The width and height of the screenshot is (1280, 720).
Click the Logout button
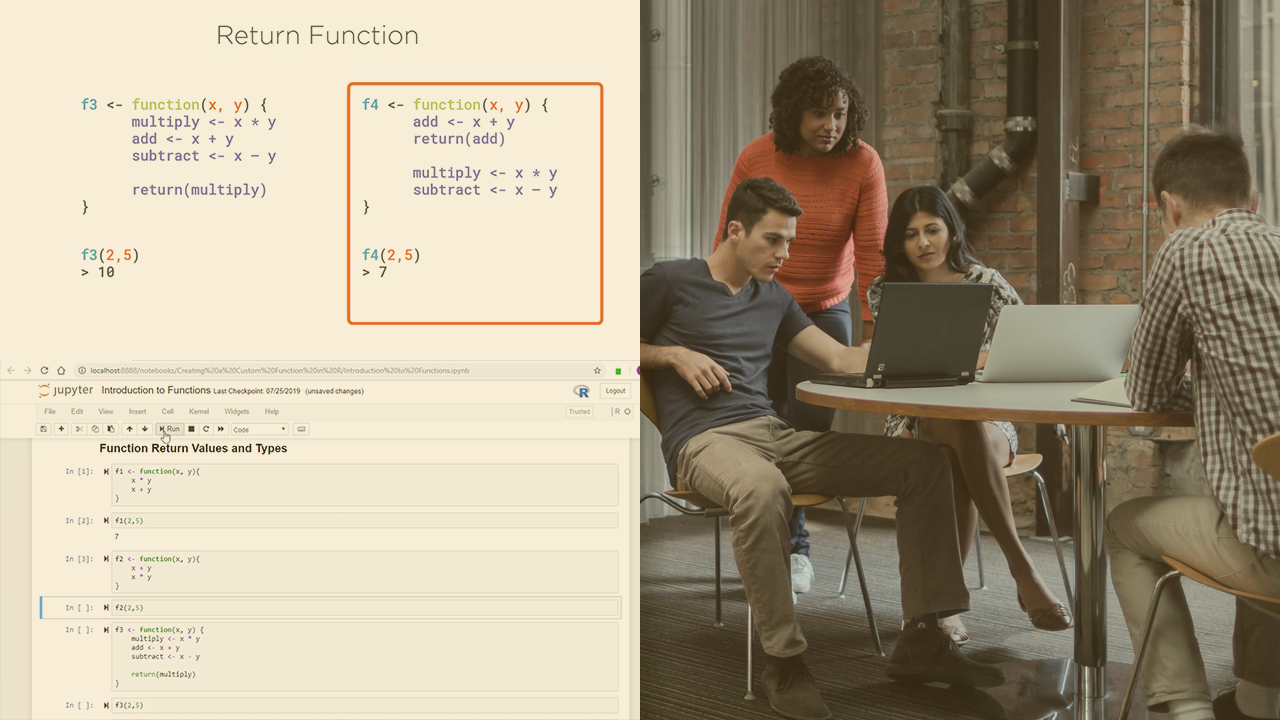click(x=615, y=390)
